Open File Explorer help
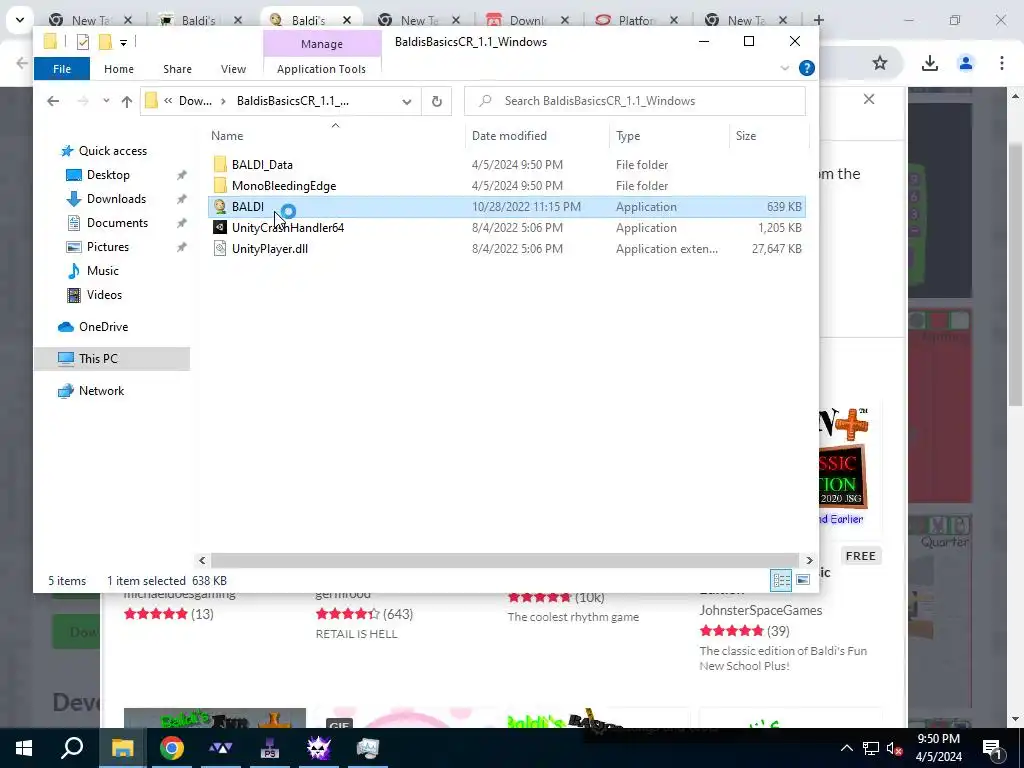1024x768 pixels. tap(807, 68)
